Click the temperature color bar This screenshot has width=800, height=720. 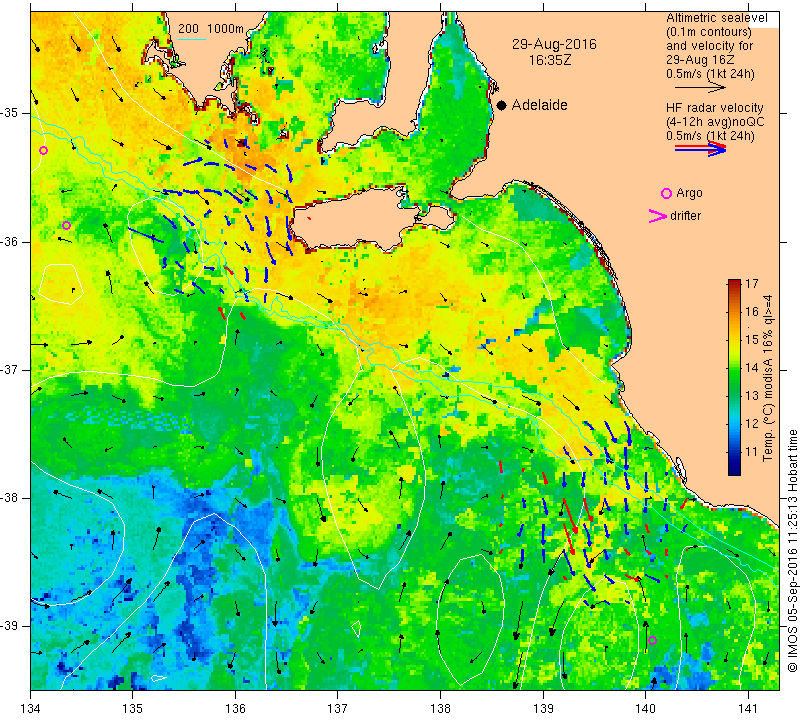pyautogui.click(x=734, y=377)
